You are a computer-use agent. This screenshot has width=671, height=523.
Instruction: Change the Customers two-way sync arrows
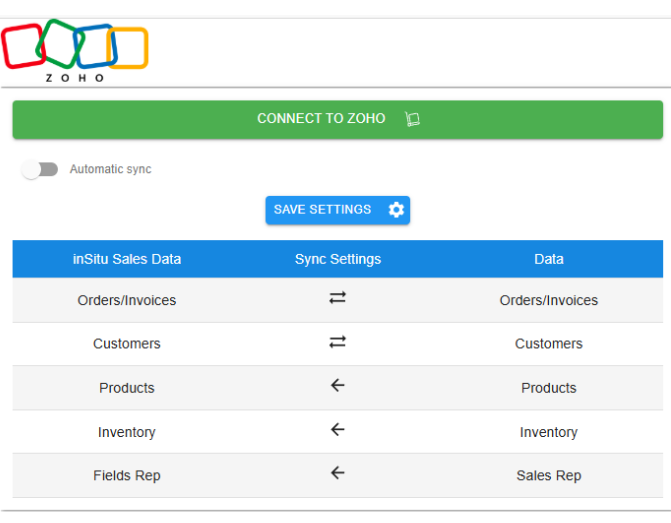click(x=338, y=342)
